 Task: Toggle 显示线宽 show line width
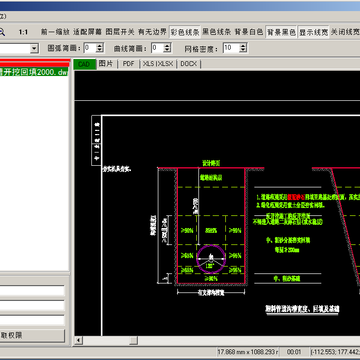tap(313, 32)
